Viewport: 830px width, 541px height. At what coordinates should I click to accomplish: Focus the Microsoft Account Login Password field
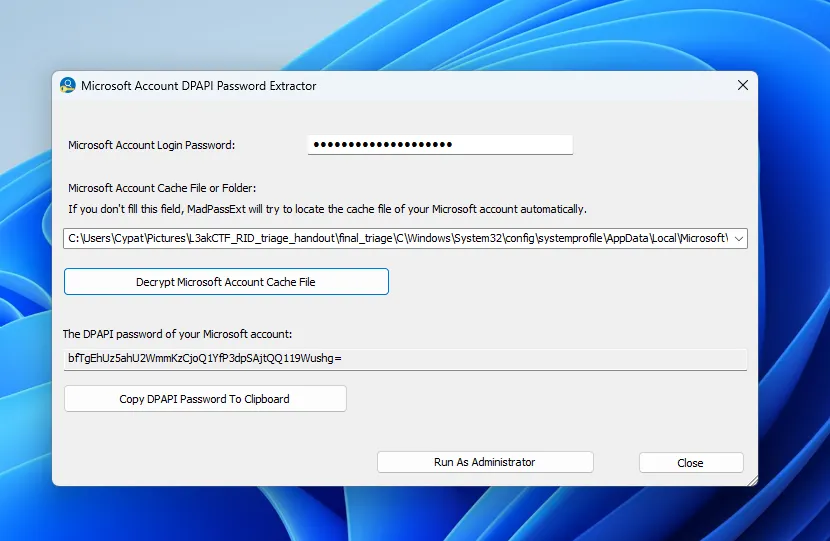tap(440, 145)
